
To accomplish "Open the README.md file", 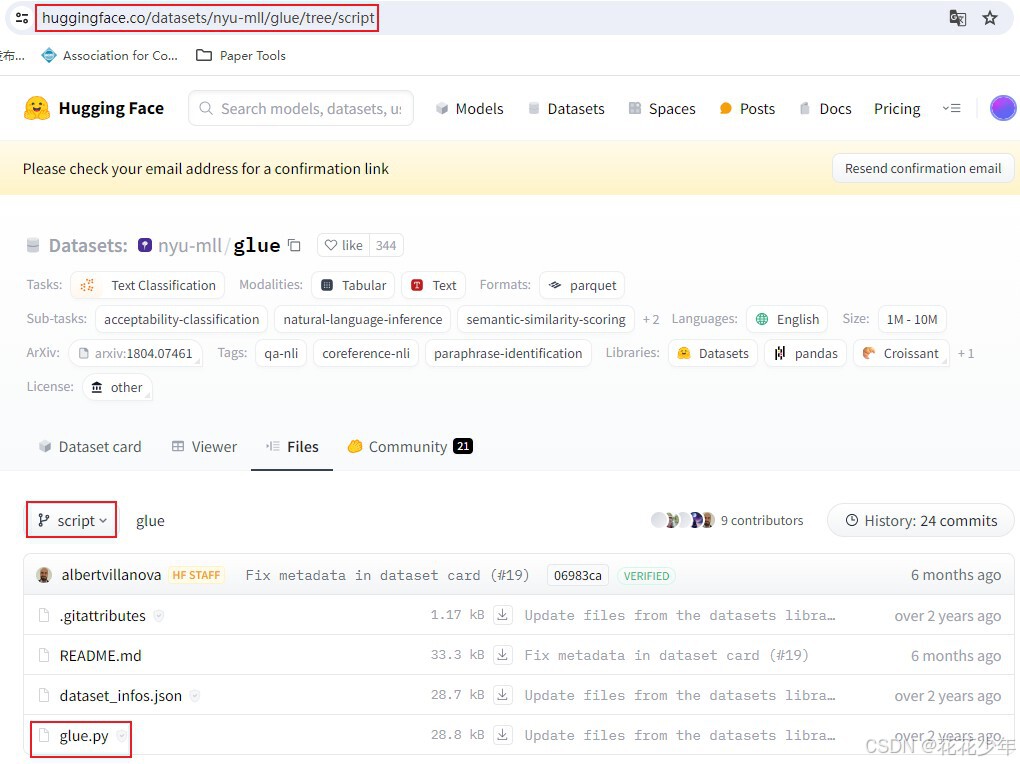I will (x=100, y=655).
